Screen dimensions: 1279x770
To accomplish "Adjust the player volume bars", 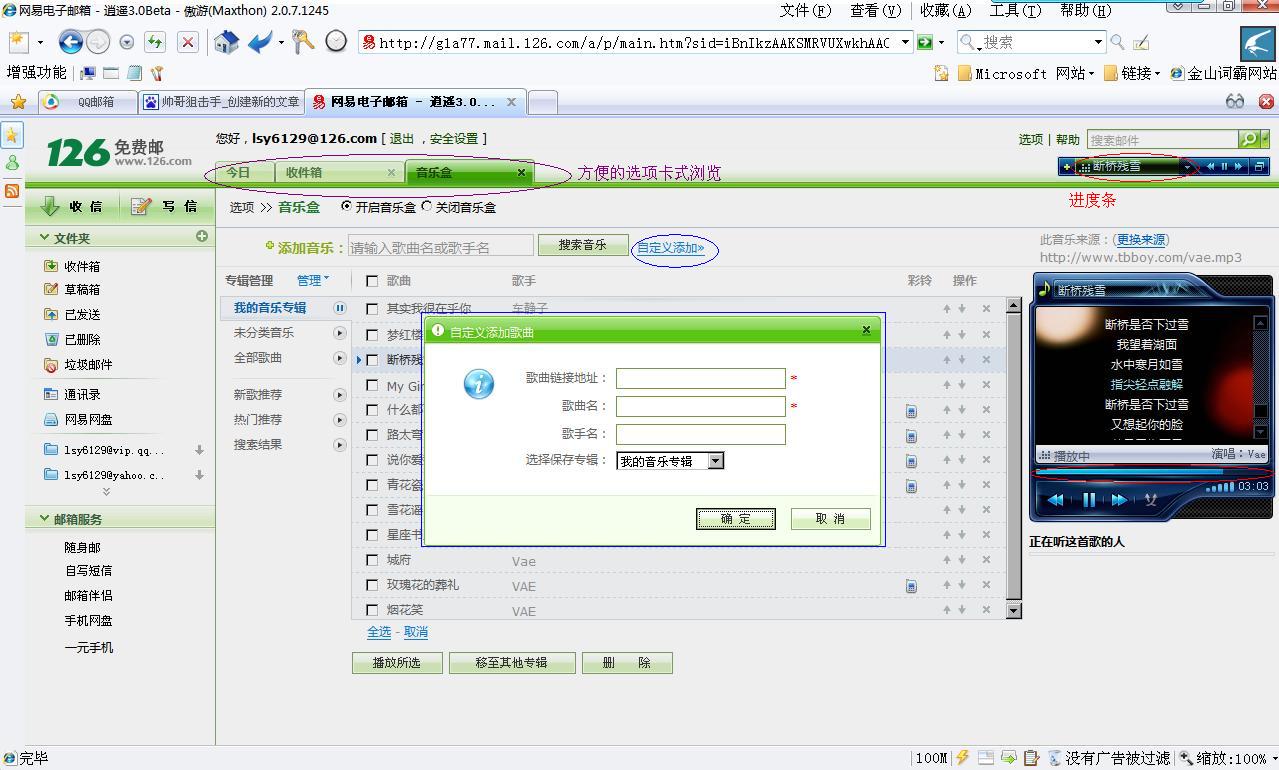I will point(1220,488).
